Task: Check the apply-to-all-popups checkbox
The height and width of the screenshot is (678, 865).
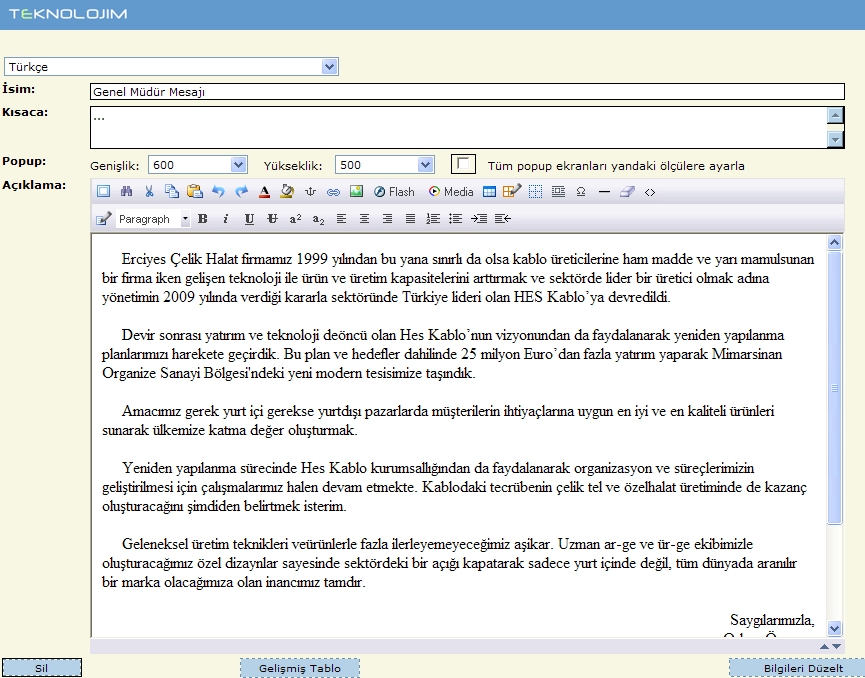Action: pyautogui.click(x=463, y=164)
